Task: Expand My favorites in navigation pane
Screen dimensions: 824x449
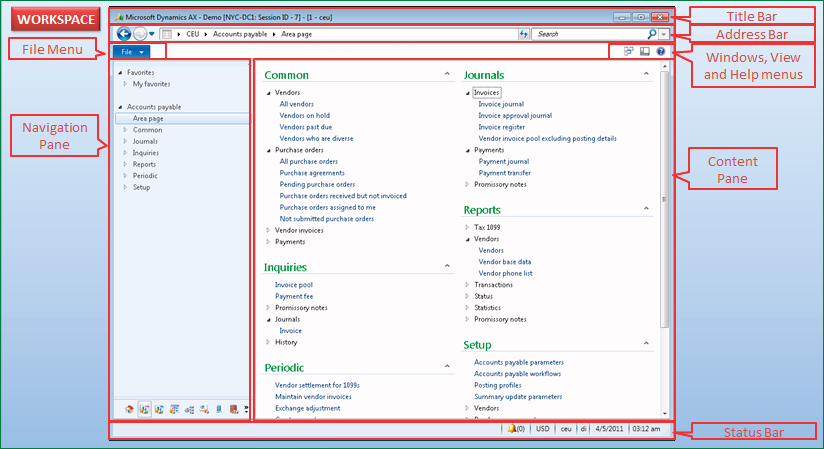Action: 125,84
